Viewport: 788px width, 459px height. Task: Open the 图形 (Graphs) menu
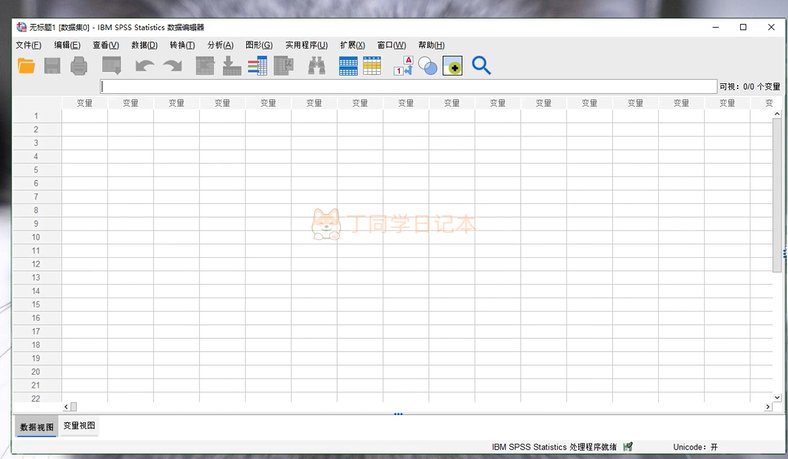(x=259, y=45)
